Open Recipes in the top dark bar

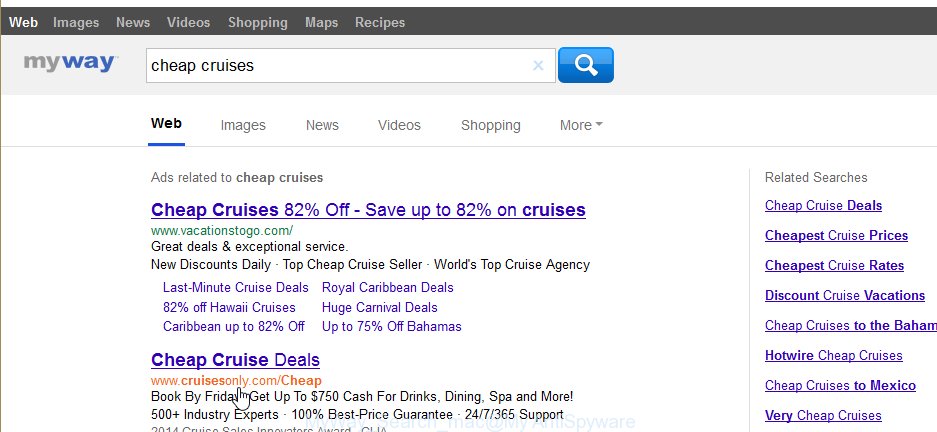coord(380,23)
